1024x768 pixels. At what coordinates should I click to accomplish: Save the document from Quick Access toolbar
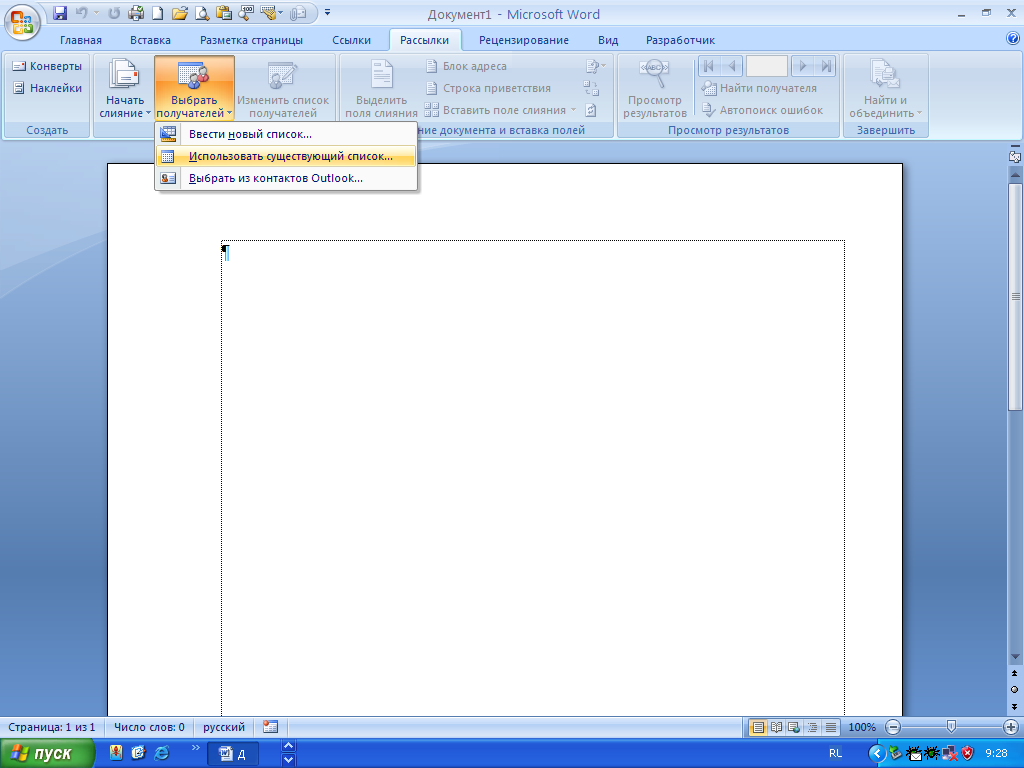[60, 12]
